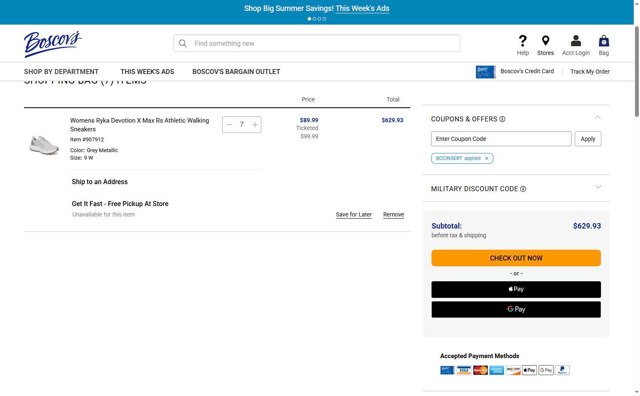Click the Item #907912 text
This screenshot has width=640, height=396.
[x=87, y=140]
